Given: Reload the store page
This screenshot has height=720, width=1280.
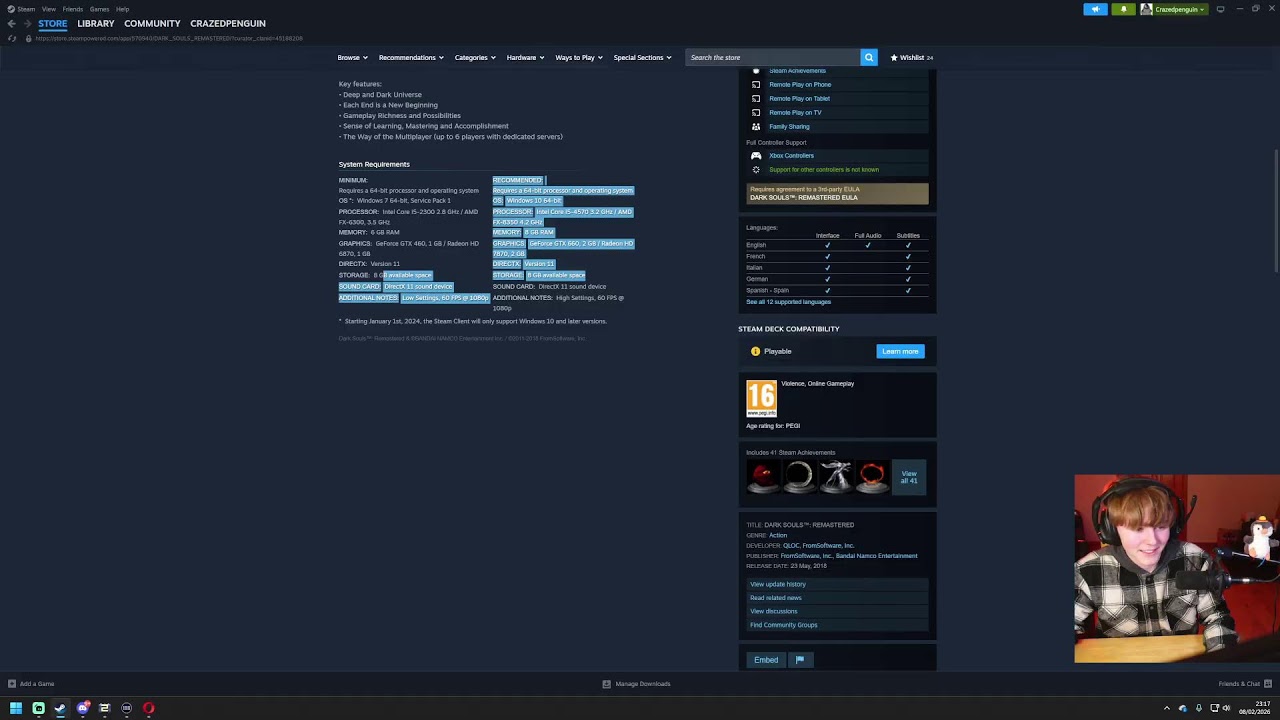Looking at the screenshot, I should click(12, 38).
